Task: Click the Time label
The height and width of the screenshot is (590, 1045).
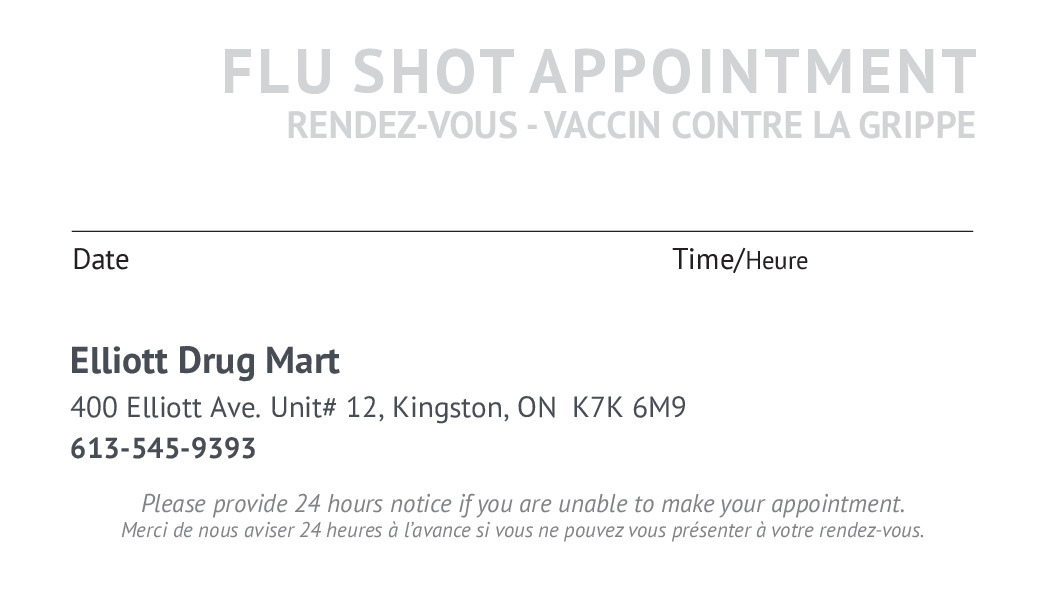Action: click(x=703, y=259)
